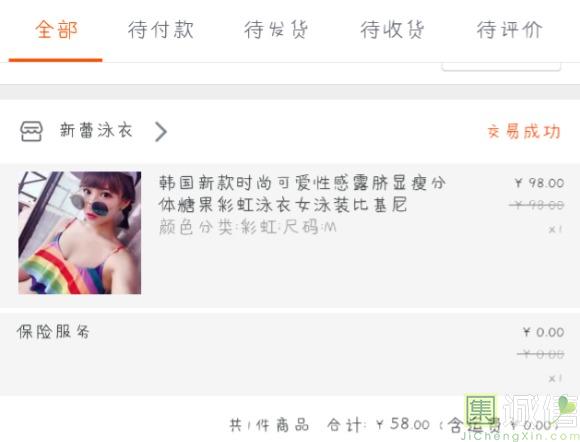The width and height of the screenshot is (580, 442).
Task: Go to the 待收货 tab
Action: coord(392,30)
